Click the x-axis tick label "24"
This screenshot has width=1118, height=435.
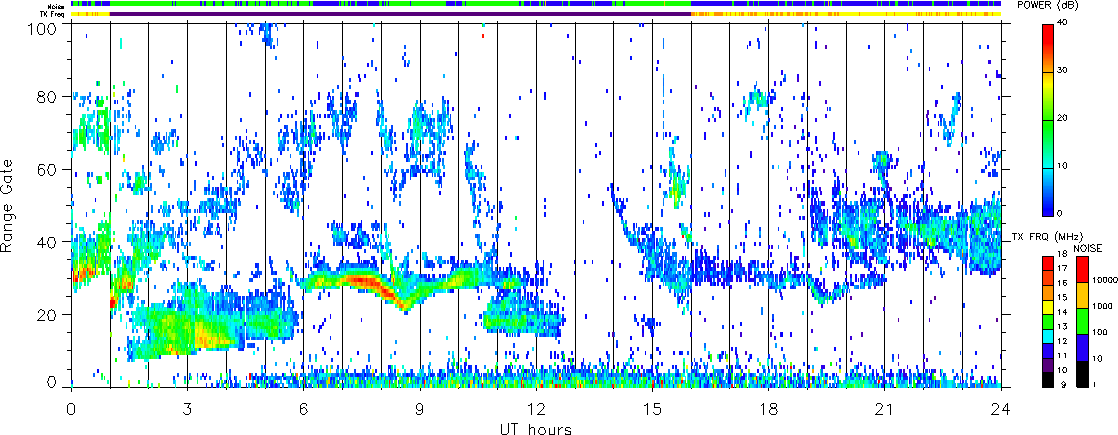click(x=1001, y=410)
